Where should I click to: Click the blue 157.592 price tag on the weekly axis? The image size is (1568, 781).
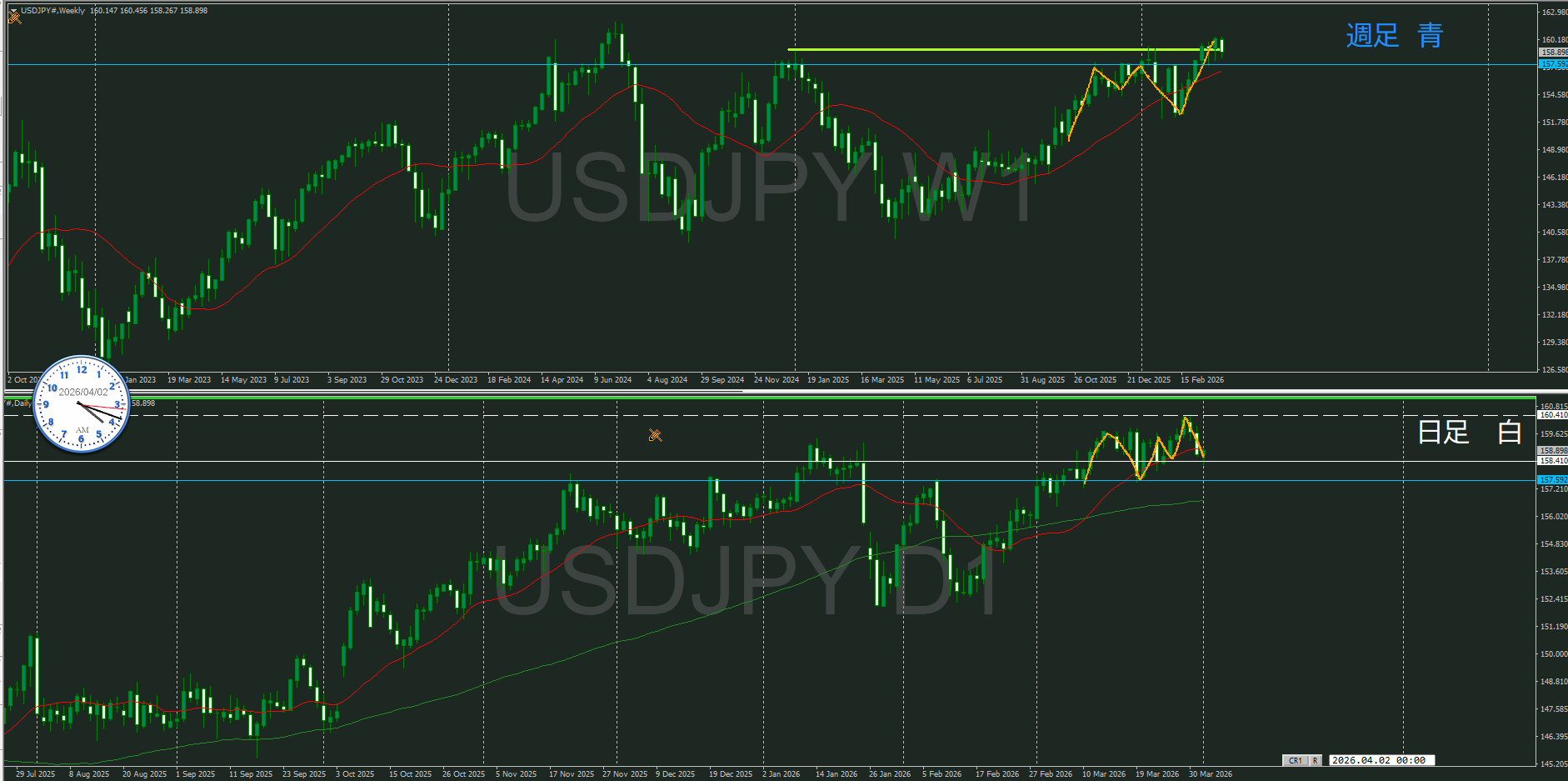tap(1552, 64)
